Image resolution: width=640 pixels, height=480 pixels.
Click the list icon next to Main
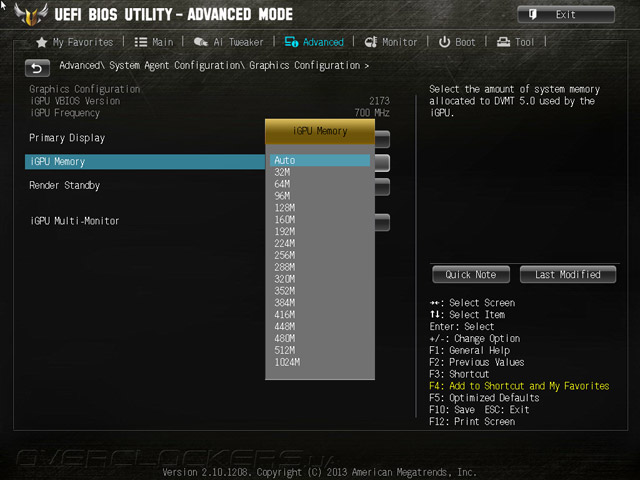[x=141, y=42]
